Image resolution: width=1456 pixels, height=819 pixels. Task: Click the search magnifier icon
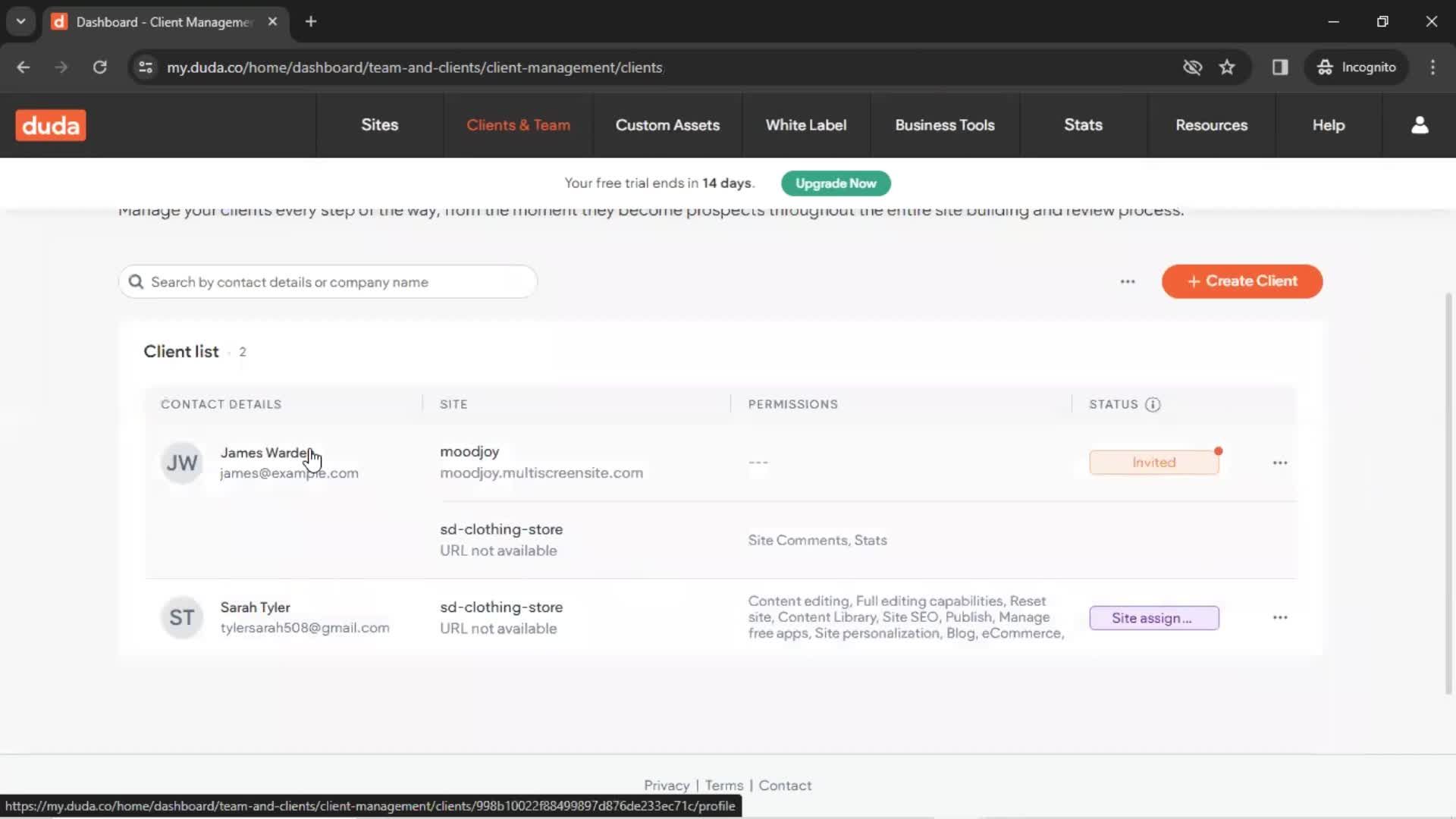(136, 282)
